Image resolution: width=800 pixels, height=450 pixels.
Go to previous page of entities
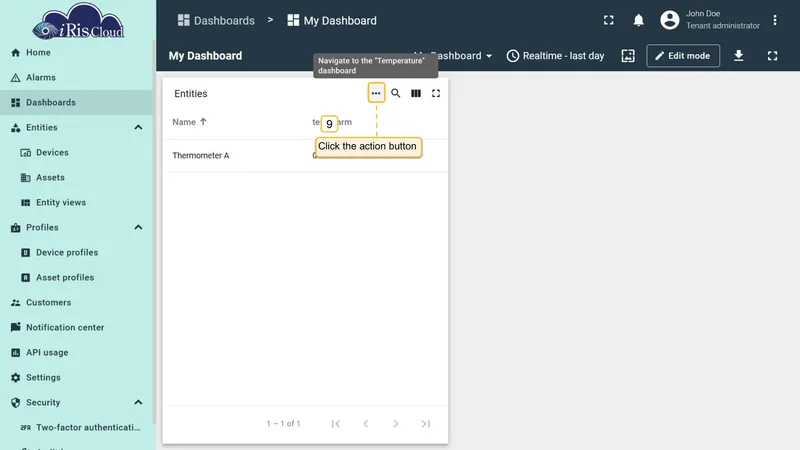tap(366, 423)
